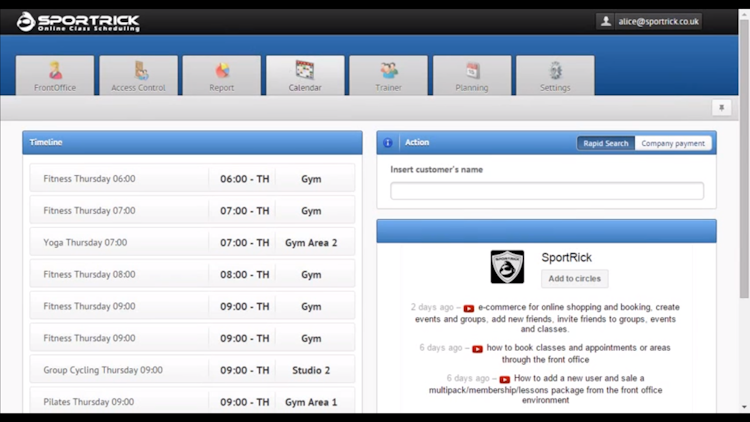750x422 pixels.
Task: Click the Gym Area 2 location cell
Action: pos(311,243)
